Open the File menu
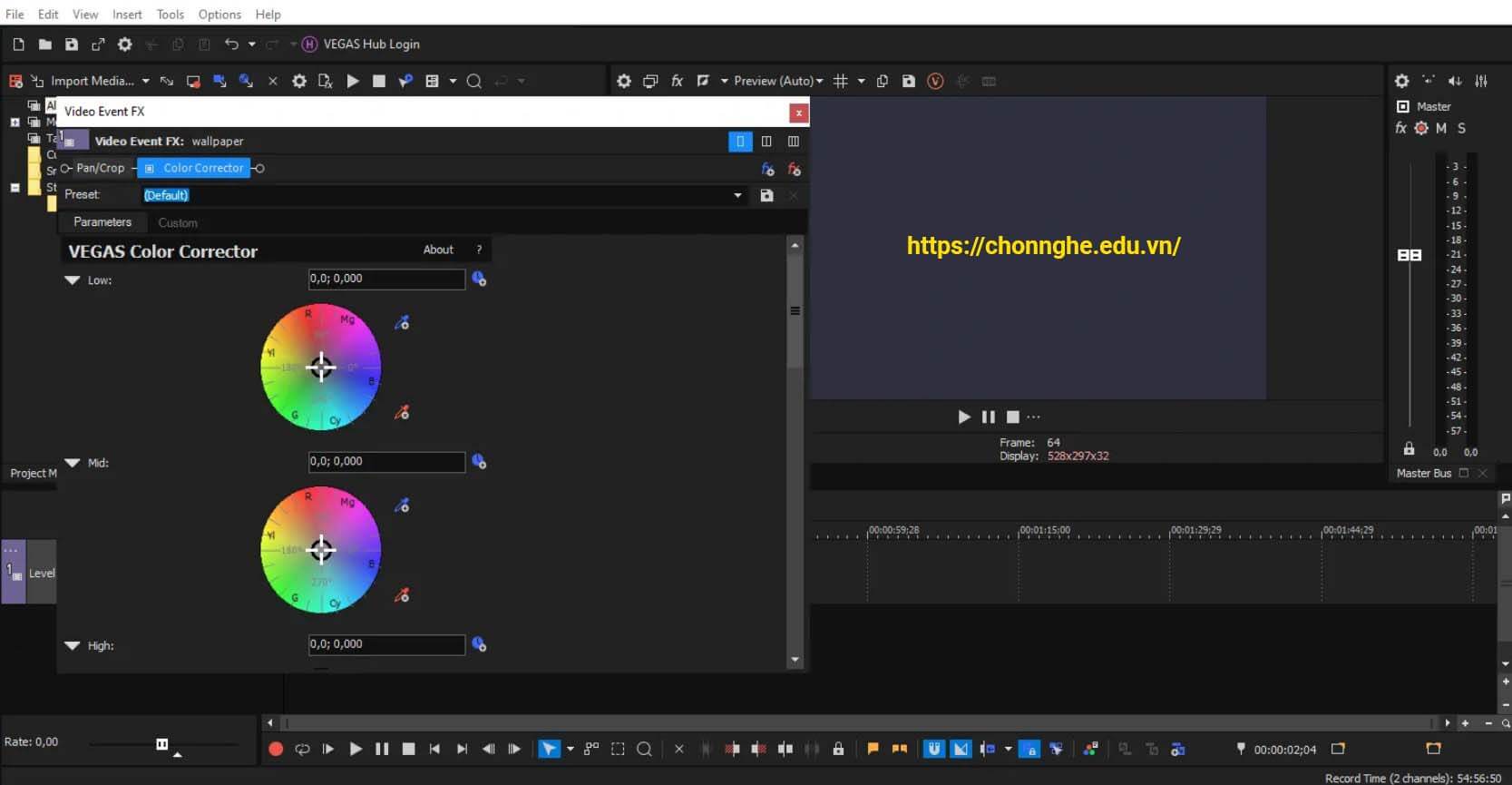1512x785 pixels. coord(15,15)
